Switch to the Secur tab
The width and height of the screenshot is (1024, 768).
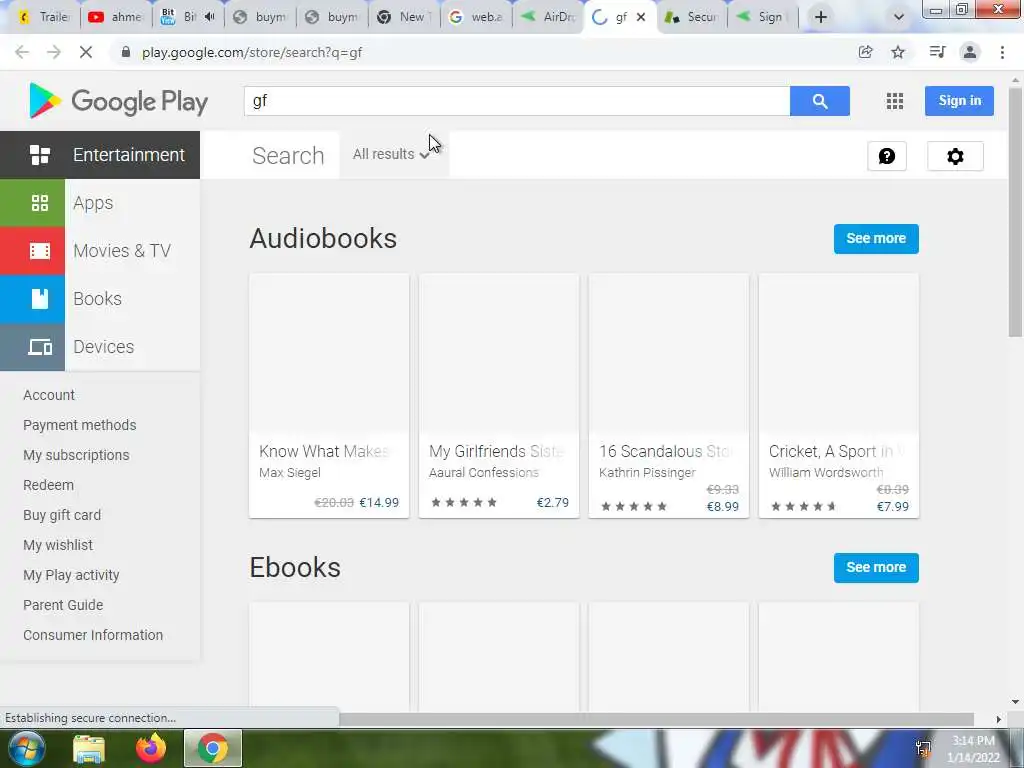tap(692, 17)
